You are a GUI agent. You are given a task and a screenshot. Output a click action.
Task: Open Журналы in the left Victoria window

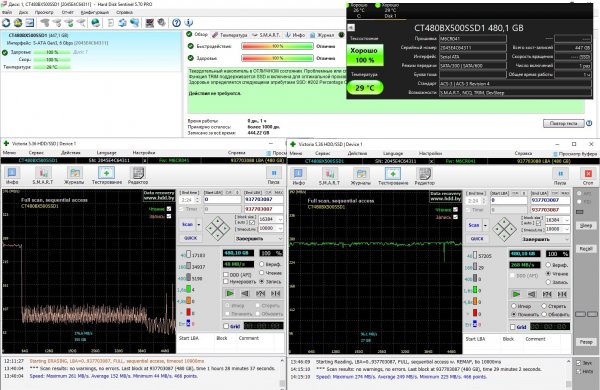[x=74, y=176]
